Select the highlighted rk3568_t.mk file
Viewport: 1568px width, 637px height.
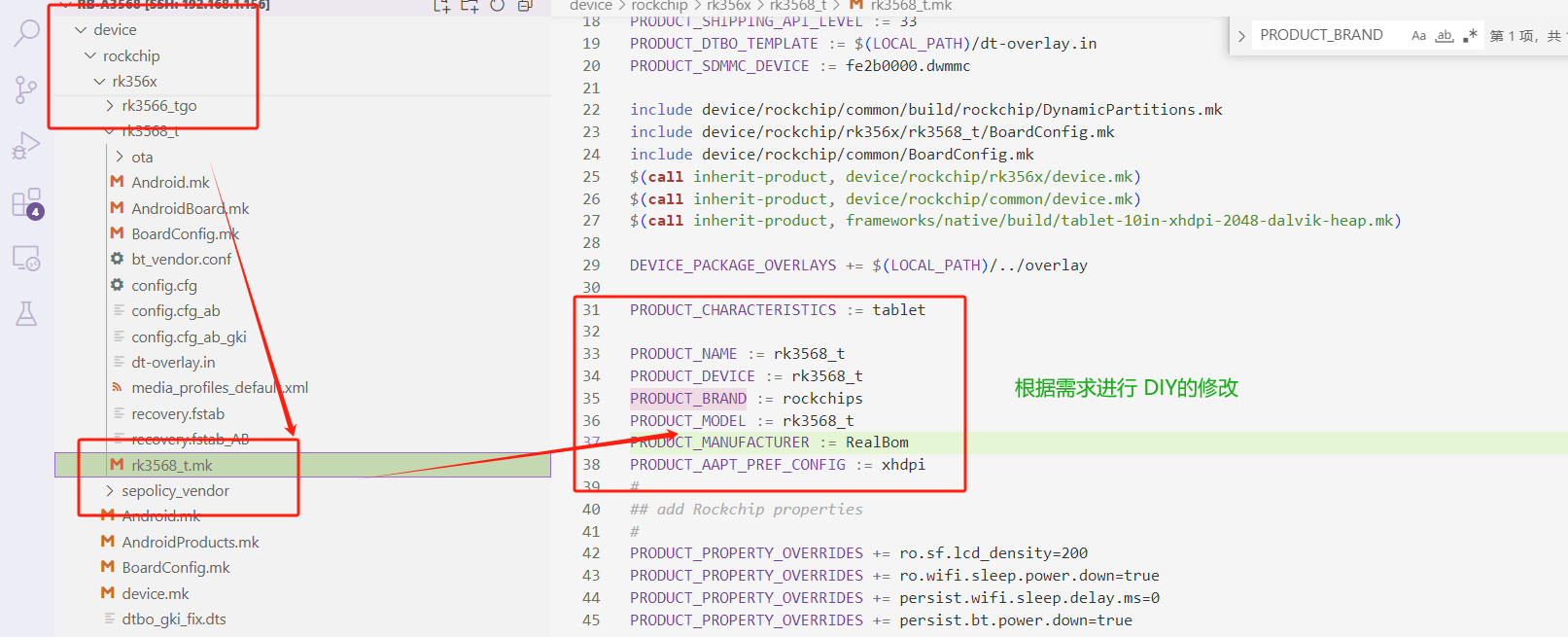302,465
